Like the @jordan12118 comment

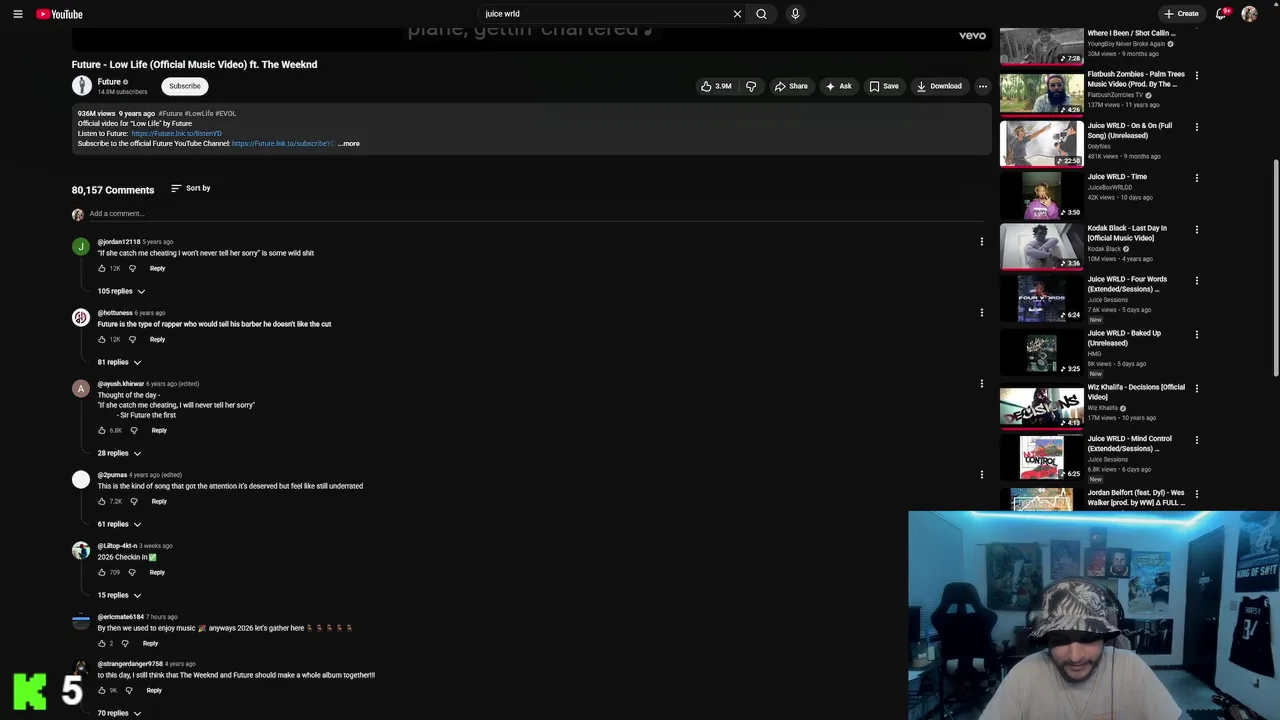[x=102, y=269]
